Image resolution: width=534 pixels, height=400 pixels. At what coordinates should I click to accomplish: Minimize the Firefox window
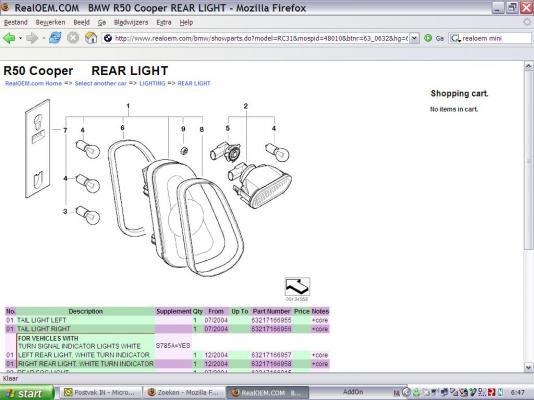498,7
